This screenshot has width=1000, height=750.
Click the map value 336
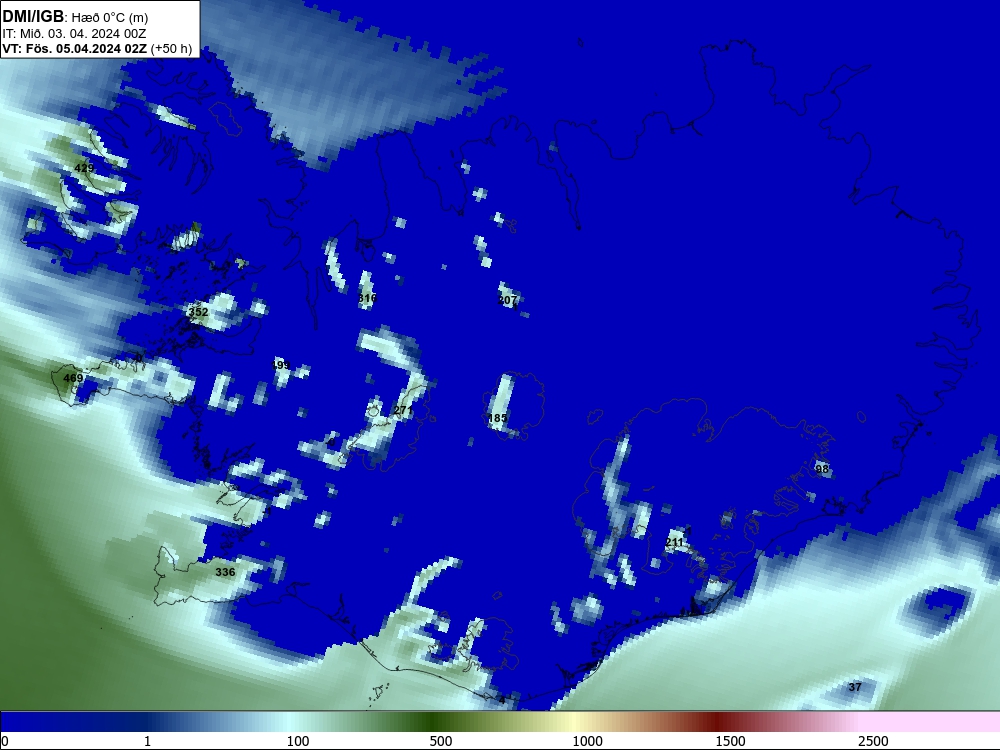pos(225,572)
